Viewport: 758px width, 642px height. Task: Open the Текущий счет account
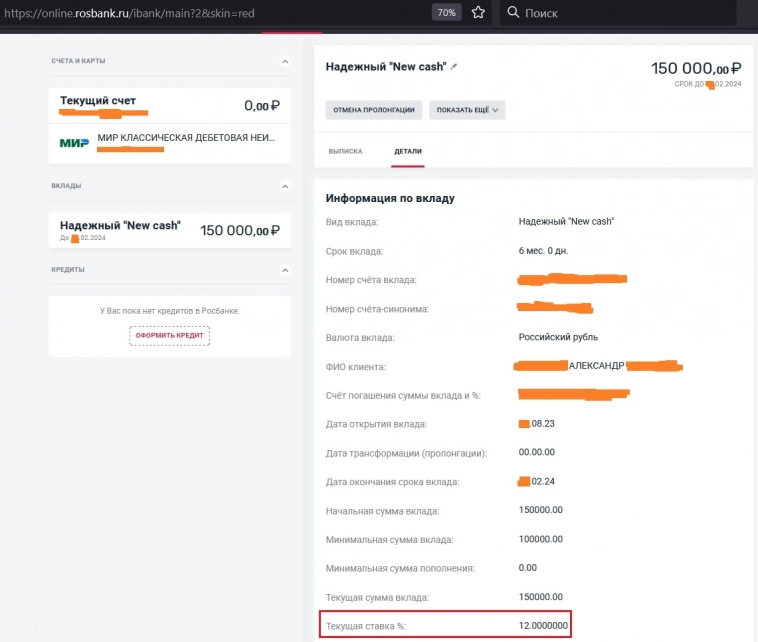tap(169, 105)
